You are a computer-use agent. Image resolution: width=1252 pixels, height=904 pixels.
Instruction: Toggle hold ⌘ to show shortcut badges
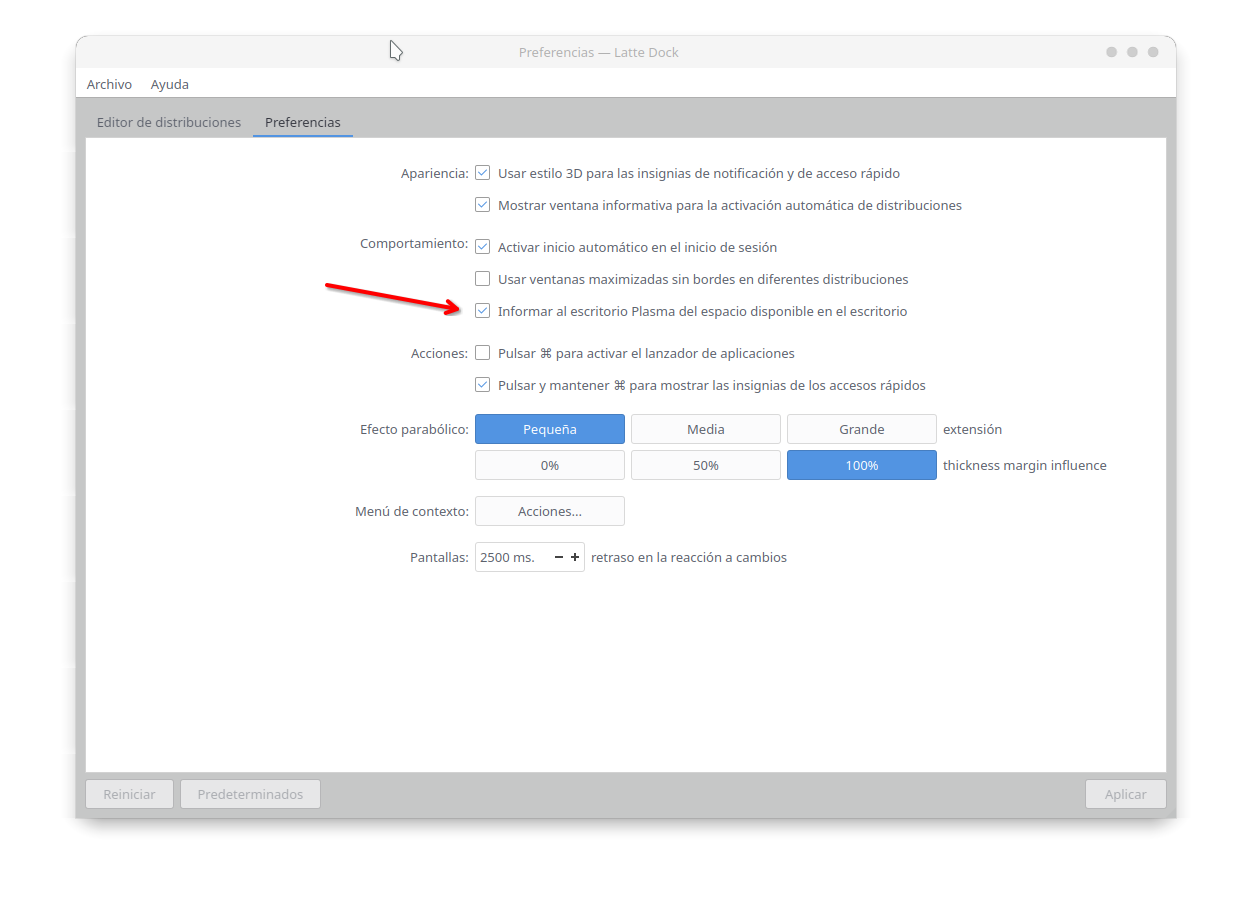[483, 385]
